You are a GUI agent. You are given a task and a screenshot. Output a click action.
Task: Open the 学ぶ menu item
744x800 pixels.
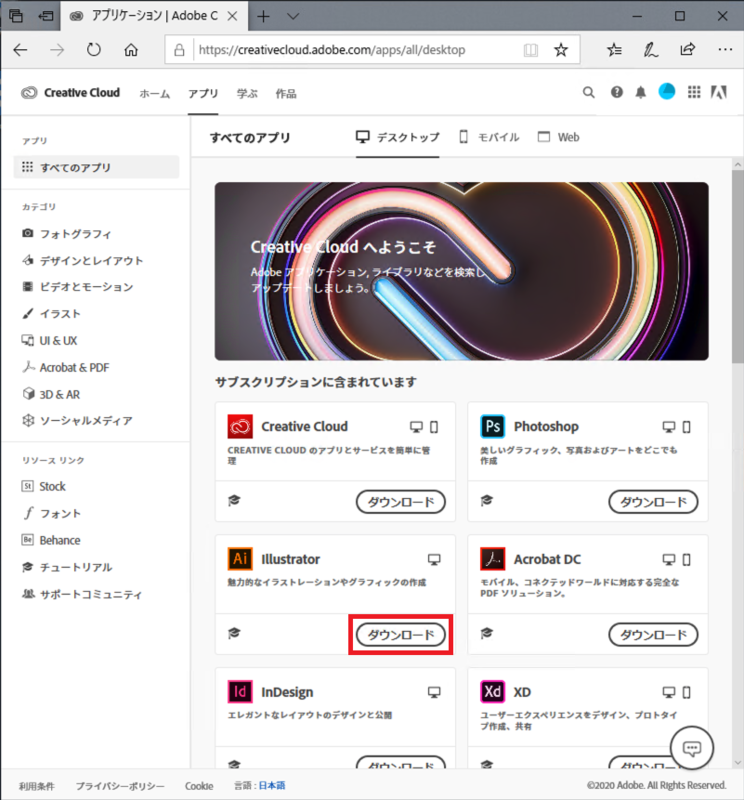247,93
